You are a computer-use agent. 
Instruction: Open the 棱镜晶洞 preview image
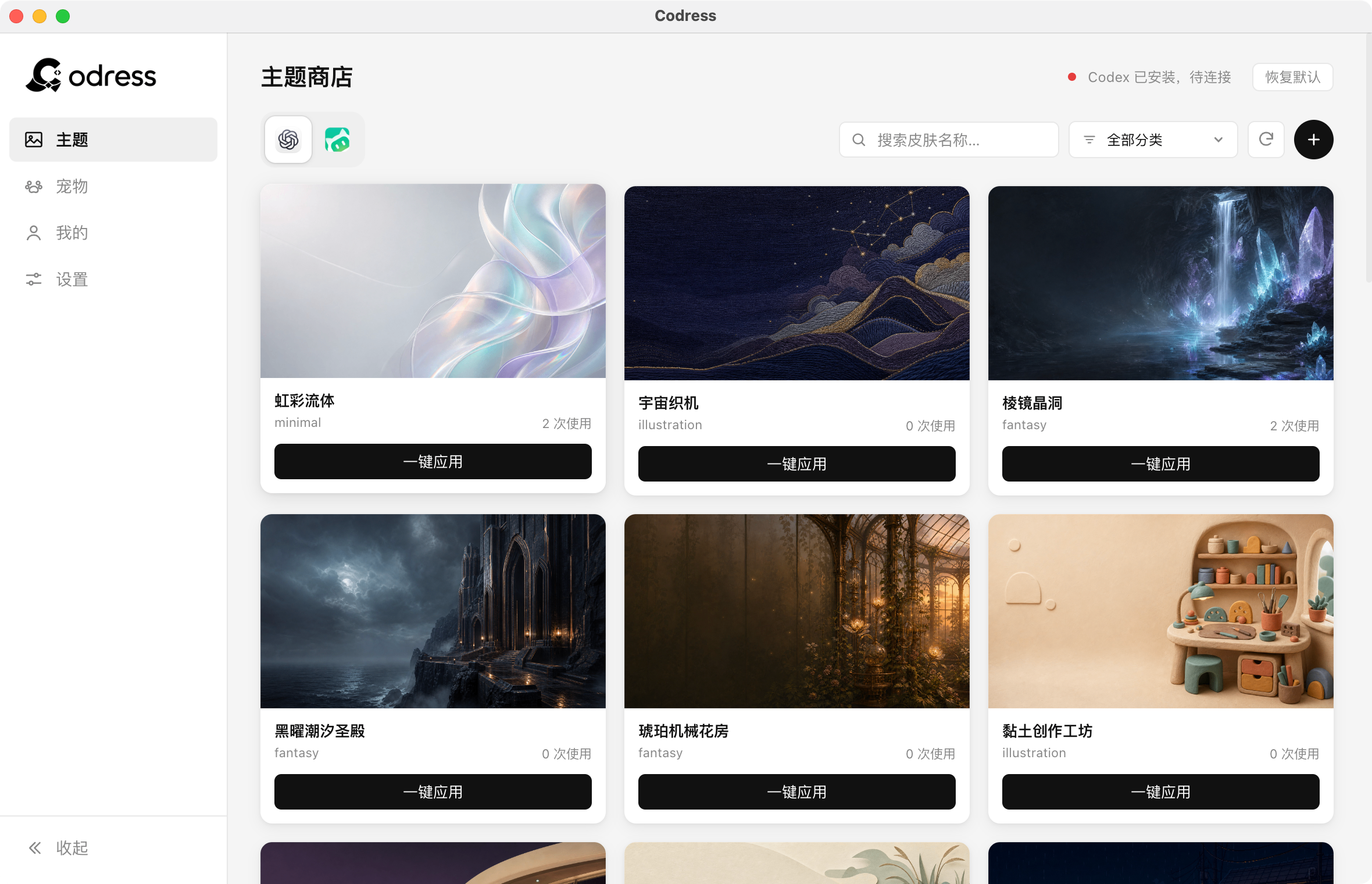(x=1161, y=283)
